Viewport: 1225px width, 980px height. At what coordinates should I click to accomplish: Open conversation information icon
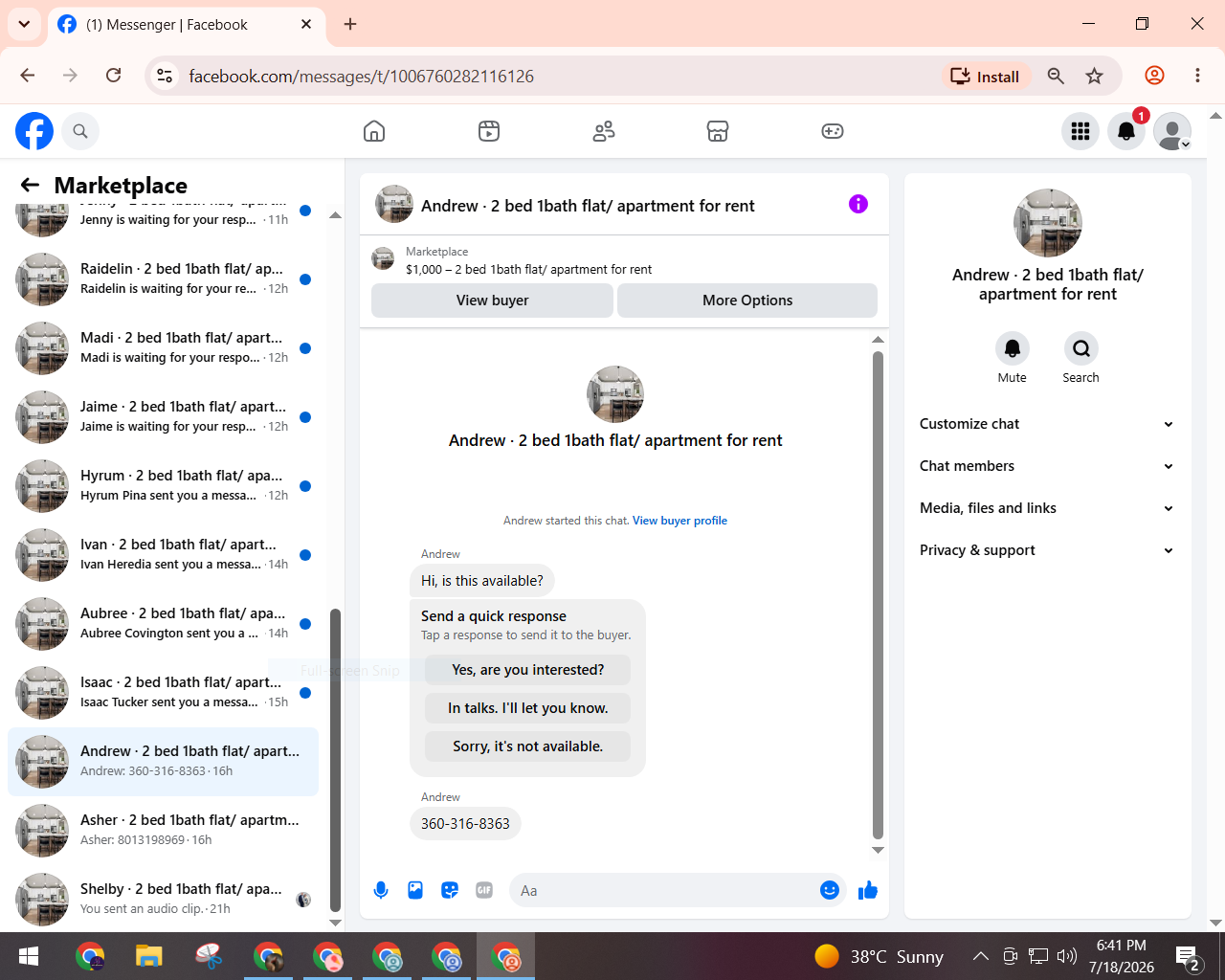tap(858, 204)
